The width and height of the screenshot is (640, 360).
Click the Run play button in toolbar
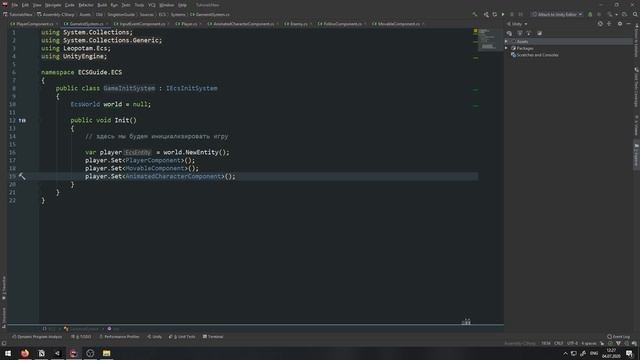[503, 14]
